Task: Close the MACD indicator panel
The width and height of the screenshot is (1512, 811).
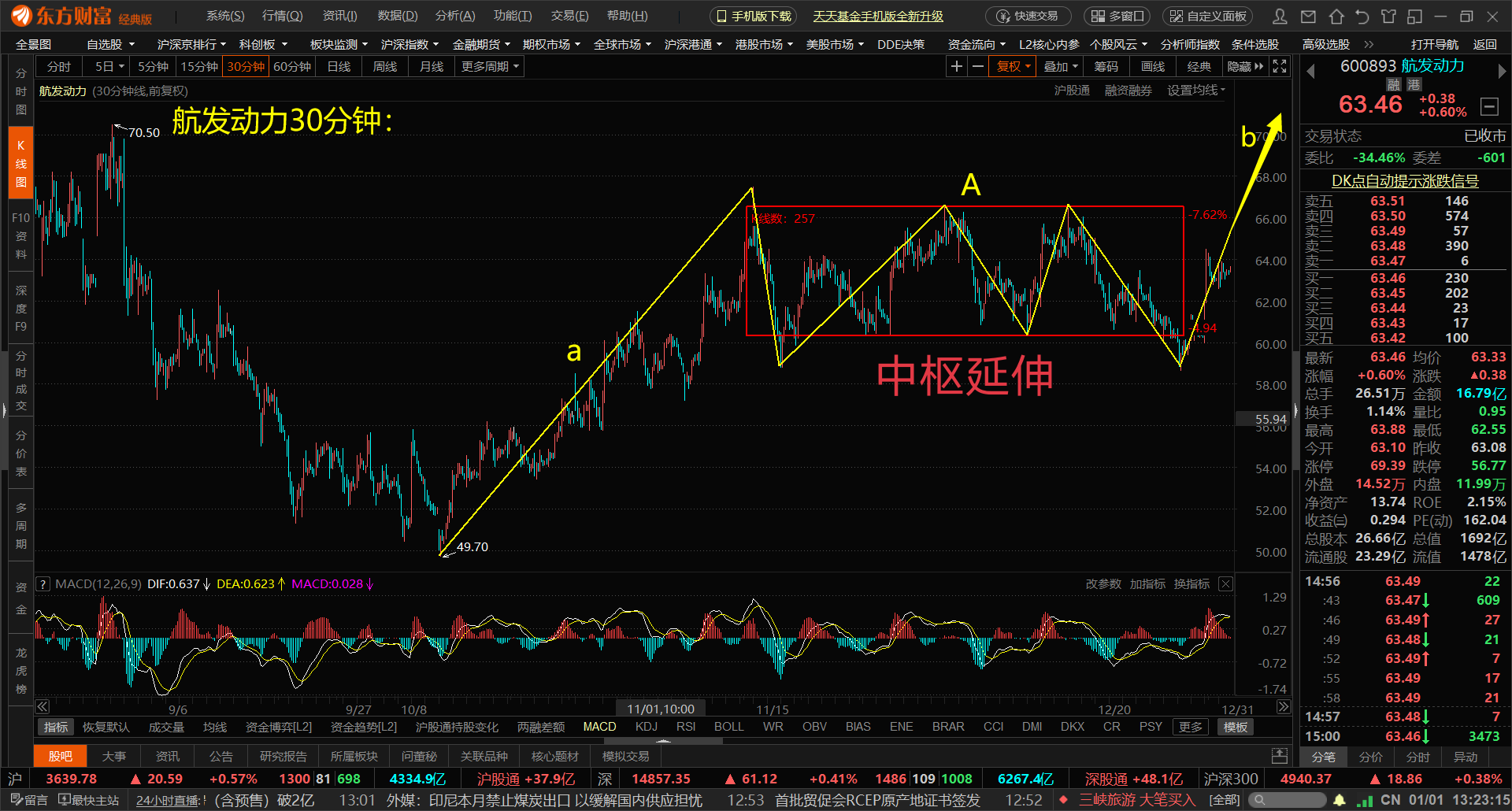Action: (1225, 583)
